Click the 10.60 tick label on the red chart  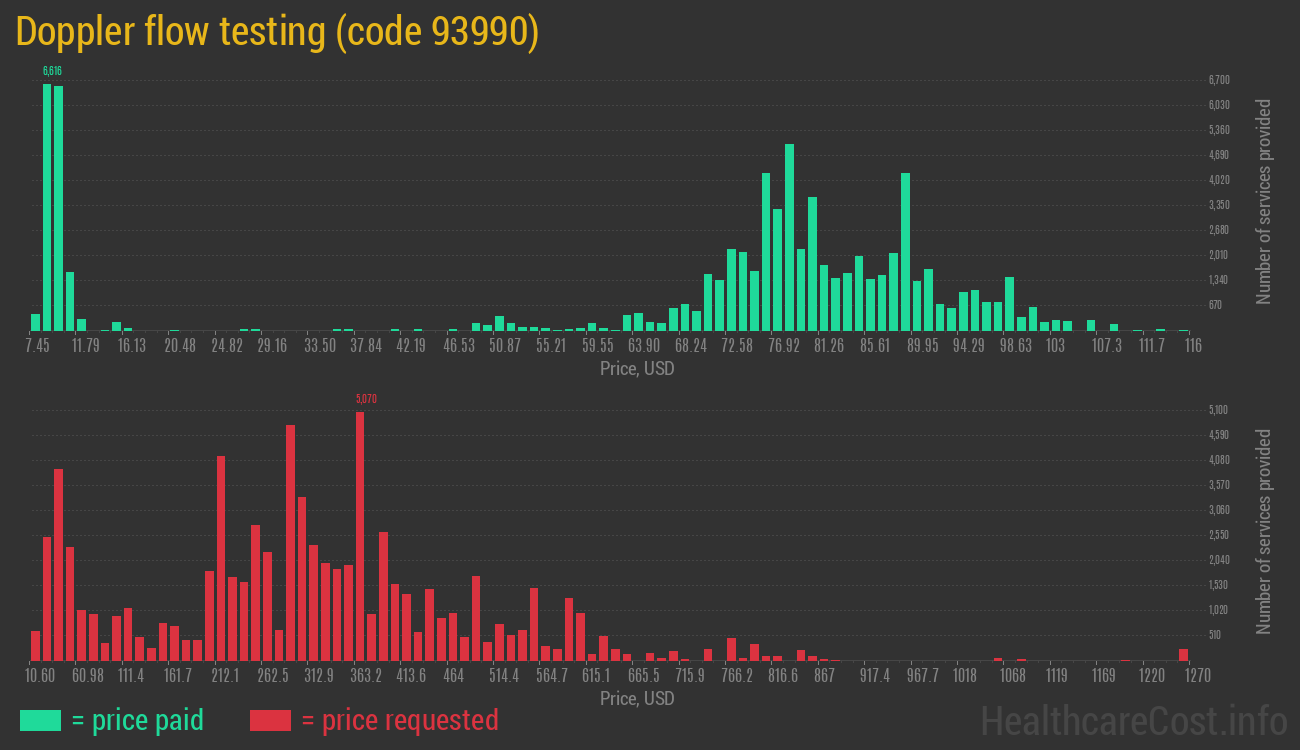[x=40, y=676]
